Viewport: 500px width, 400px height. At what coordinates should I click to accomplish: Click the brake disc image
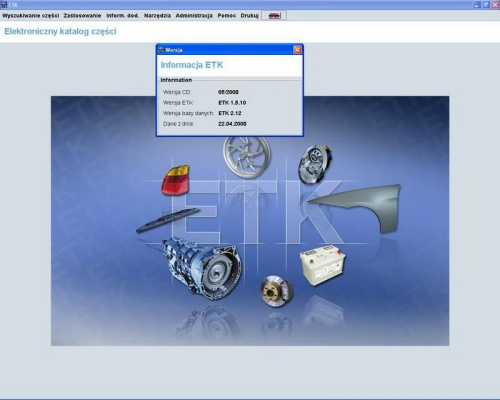(276, 291)
